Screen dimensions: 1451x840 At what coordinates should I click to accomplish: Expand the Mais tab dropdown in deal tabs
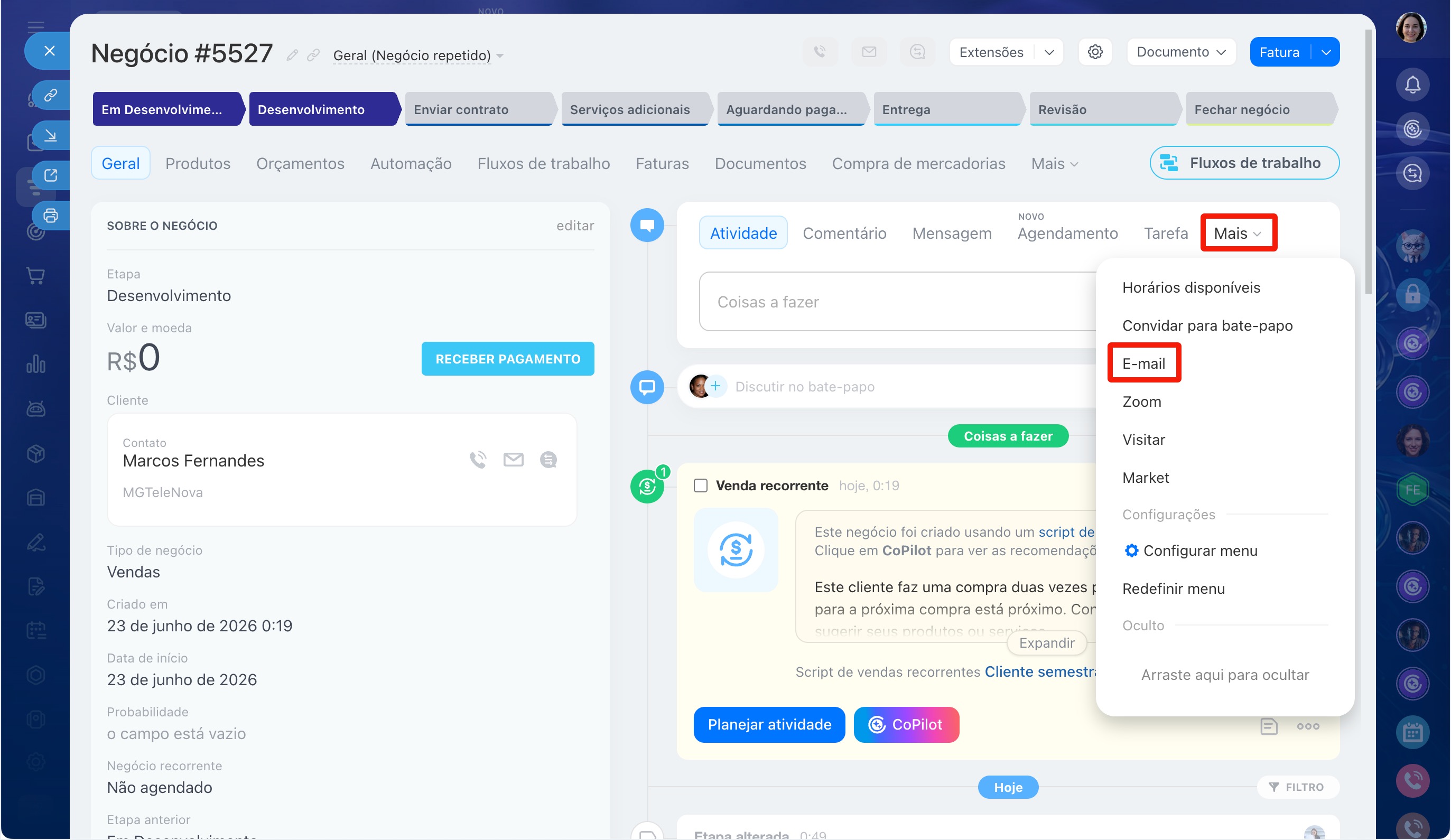point(1055,164)
